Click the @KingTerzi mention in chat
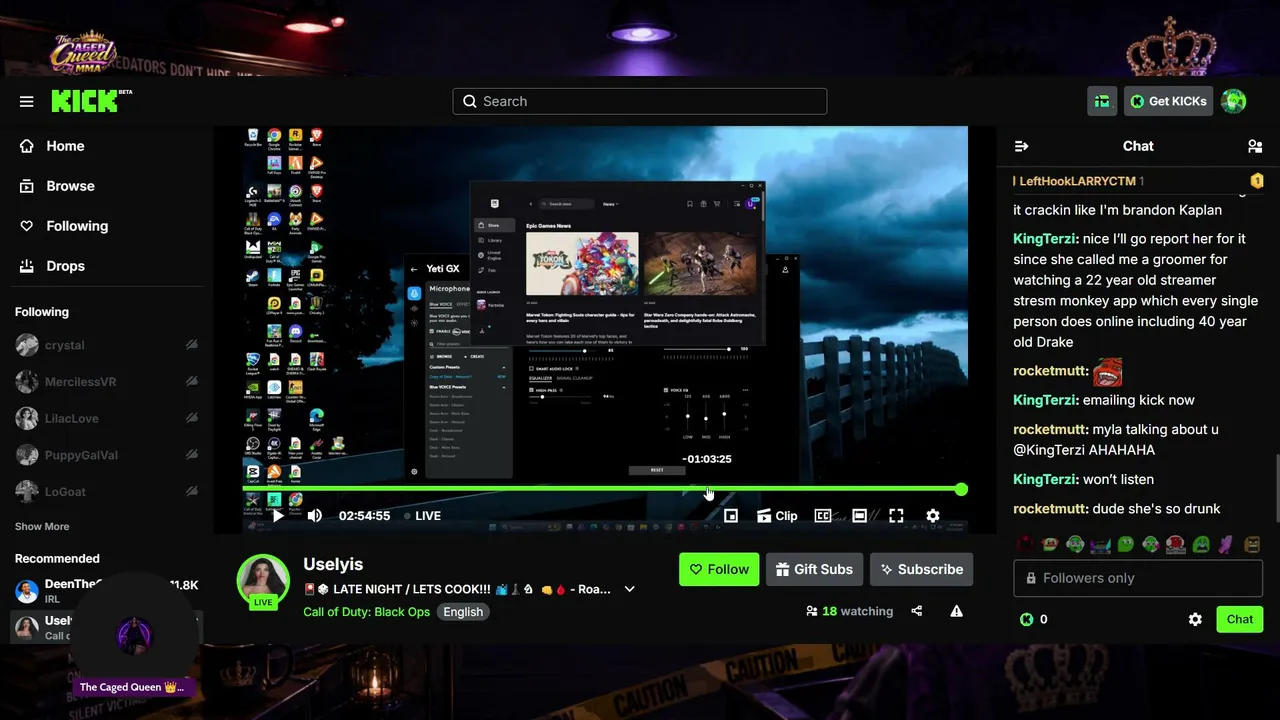 pyautogui.click(x=1049, y=450)
